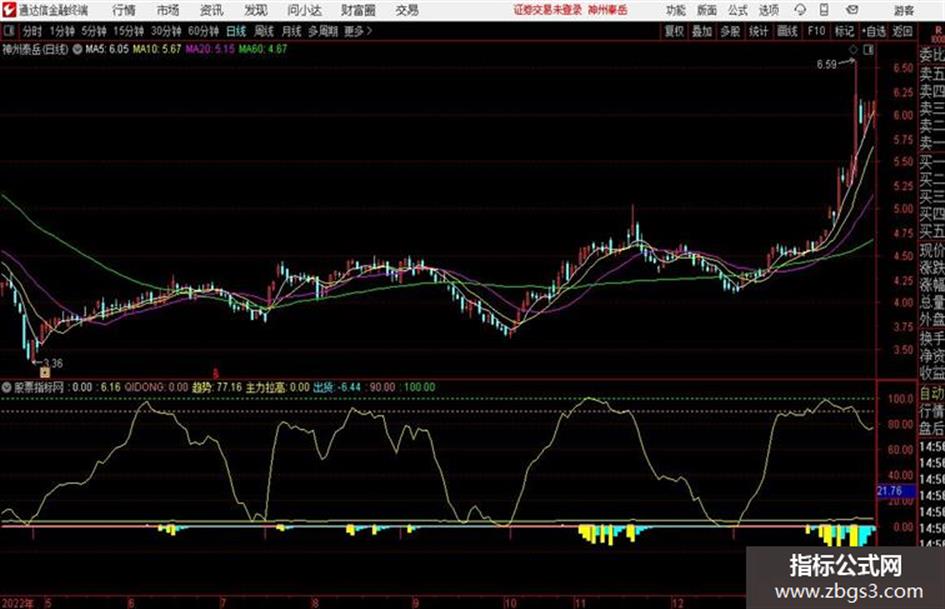
Task: Click the 6.59 high price label
Action: coord(826,64)
